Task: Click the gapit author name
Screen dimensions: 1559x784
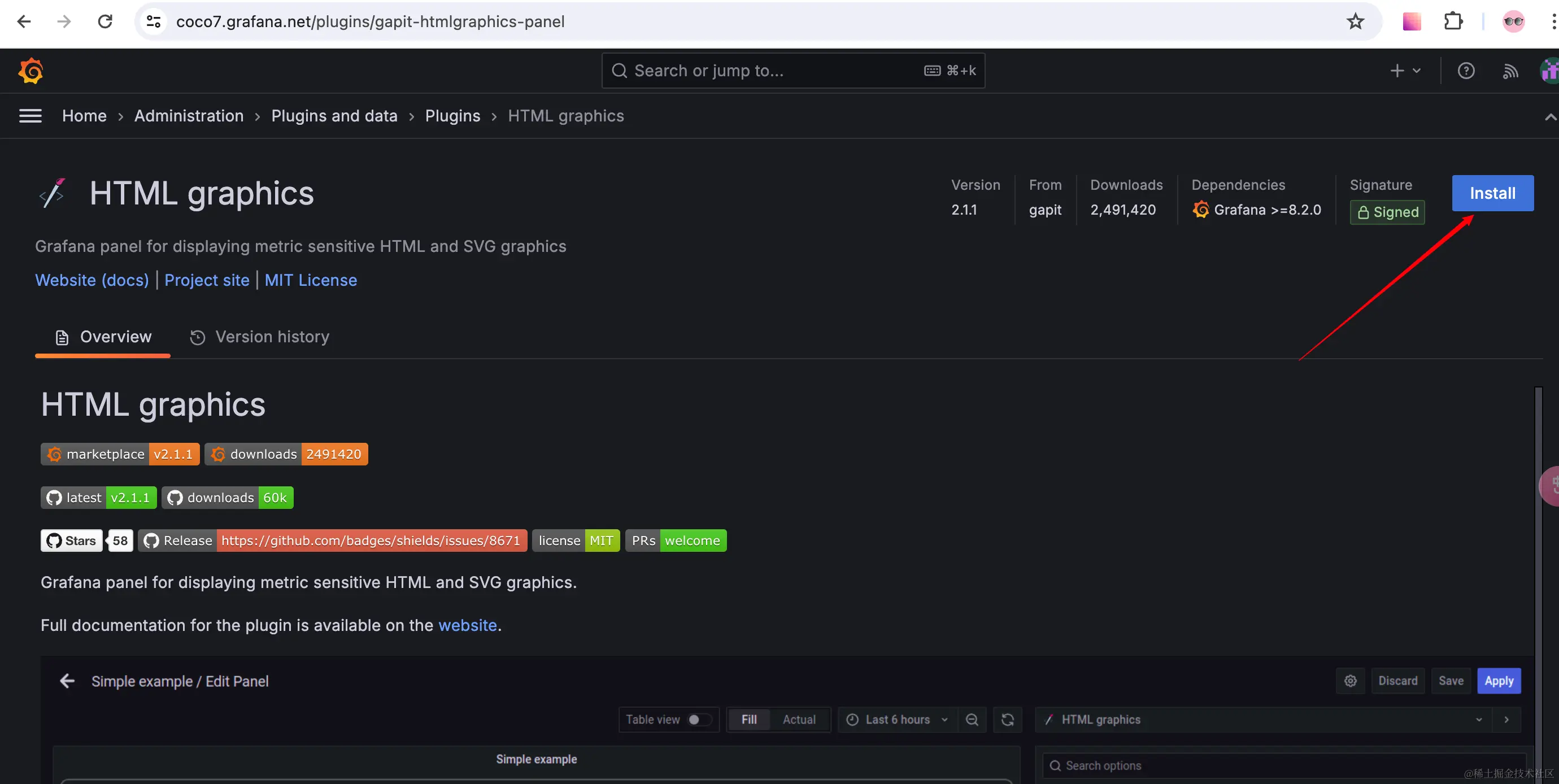Action: 1045,210
